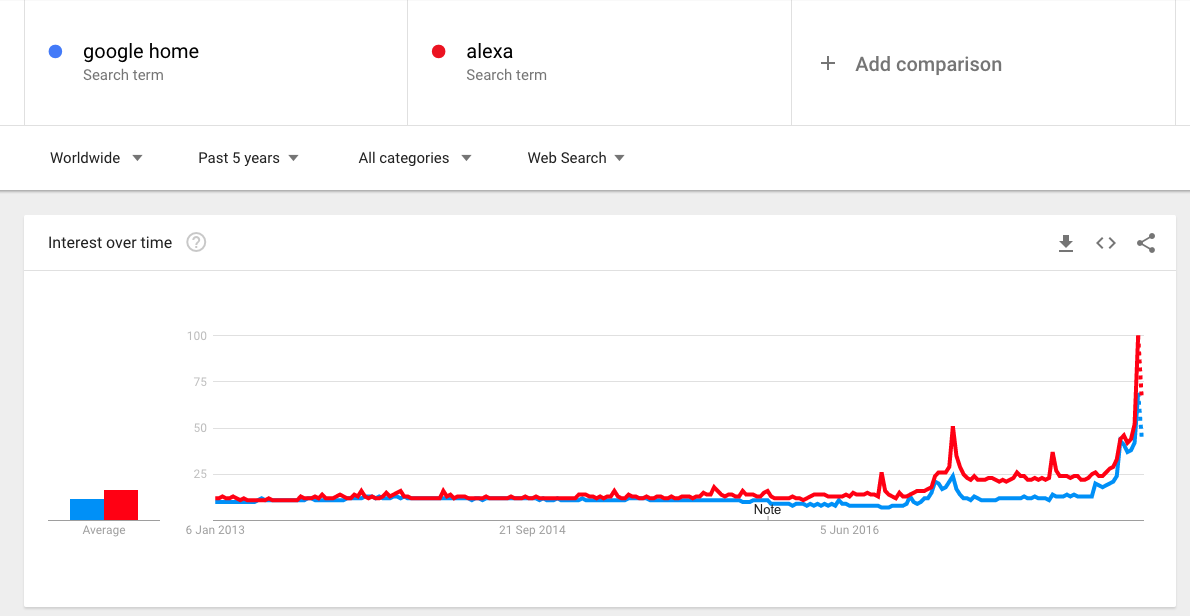The image size is (1190, 616).
Task: Open the All categories dropdown
Action: [x=405, y=157]
